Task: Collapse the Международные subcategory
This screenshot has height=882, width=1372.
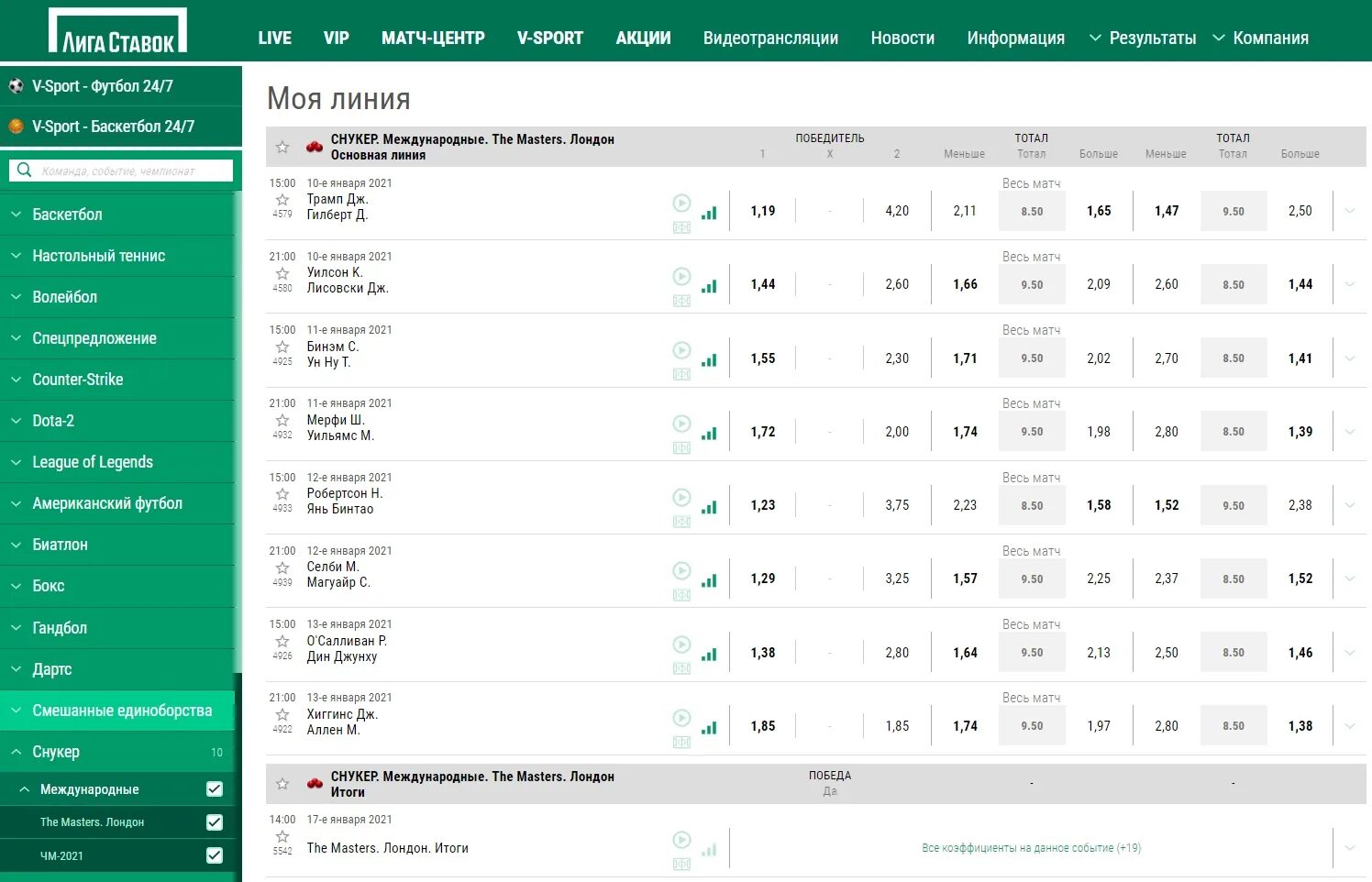Action: point(25,789)
